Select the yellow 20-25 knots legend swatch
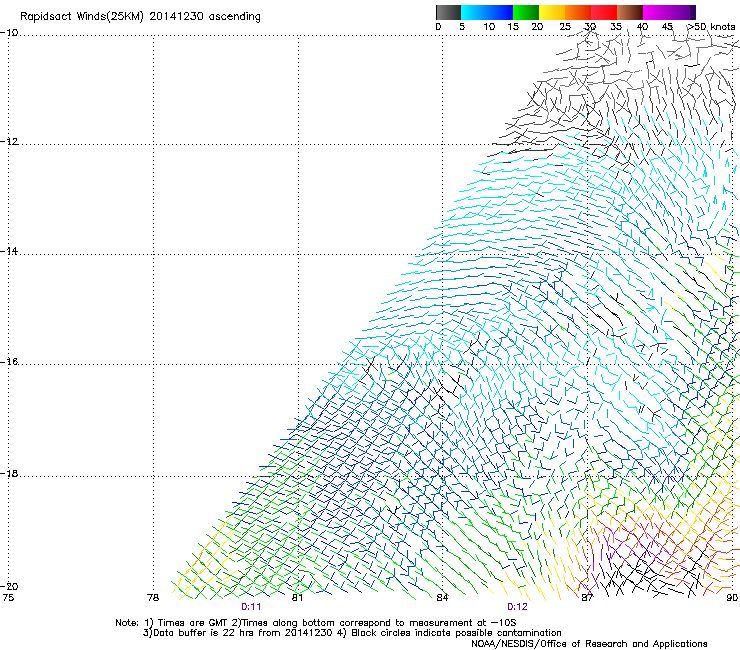This screenshot has height=650, width=740. tap(552, 12)
